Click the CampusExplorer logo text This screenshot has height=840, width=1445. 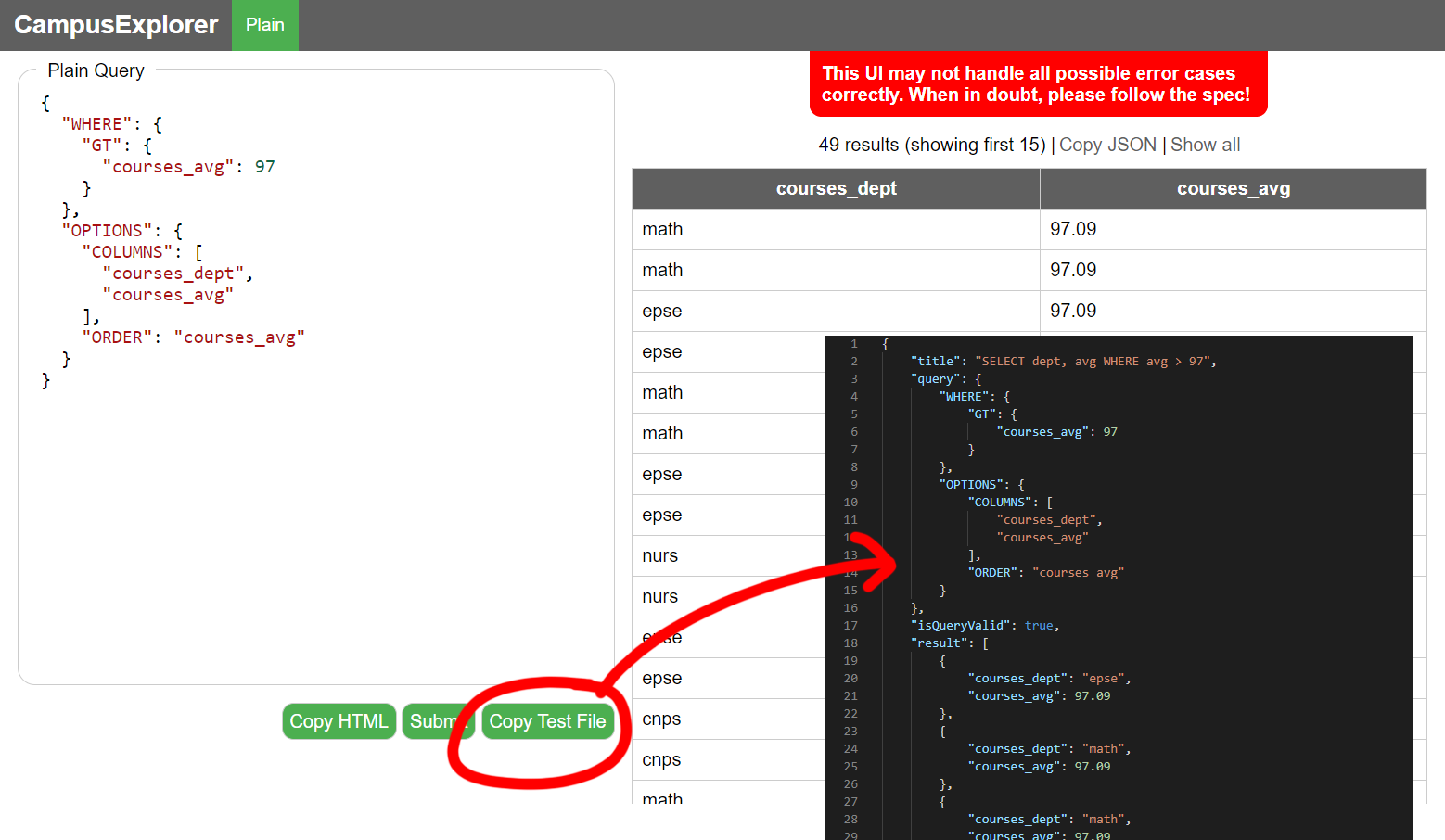[x=115, y=25]
